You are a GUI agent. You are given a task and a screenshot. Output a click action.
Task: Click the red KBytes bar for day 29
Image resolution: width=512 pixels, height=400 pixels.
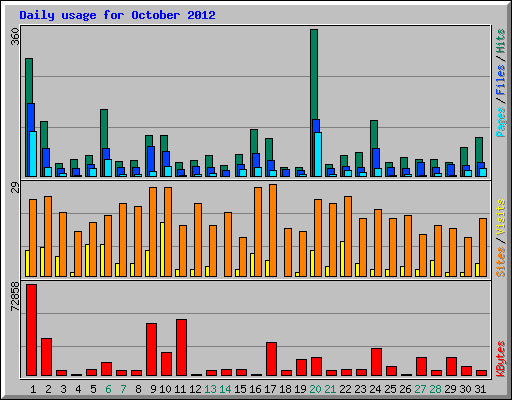click(x=452, y=366)
